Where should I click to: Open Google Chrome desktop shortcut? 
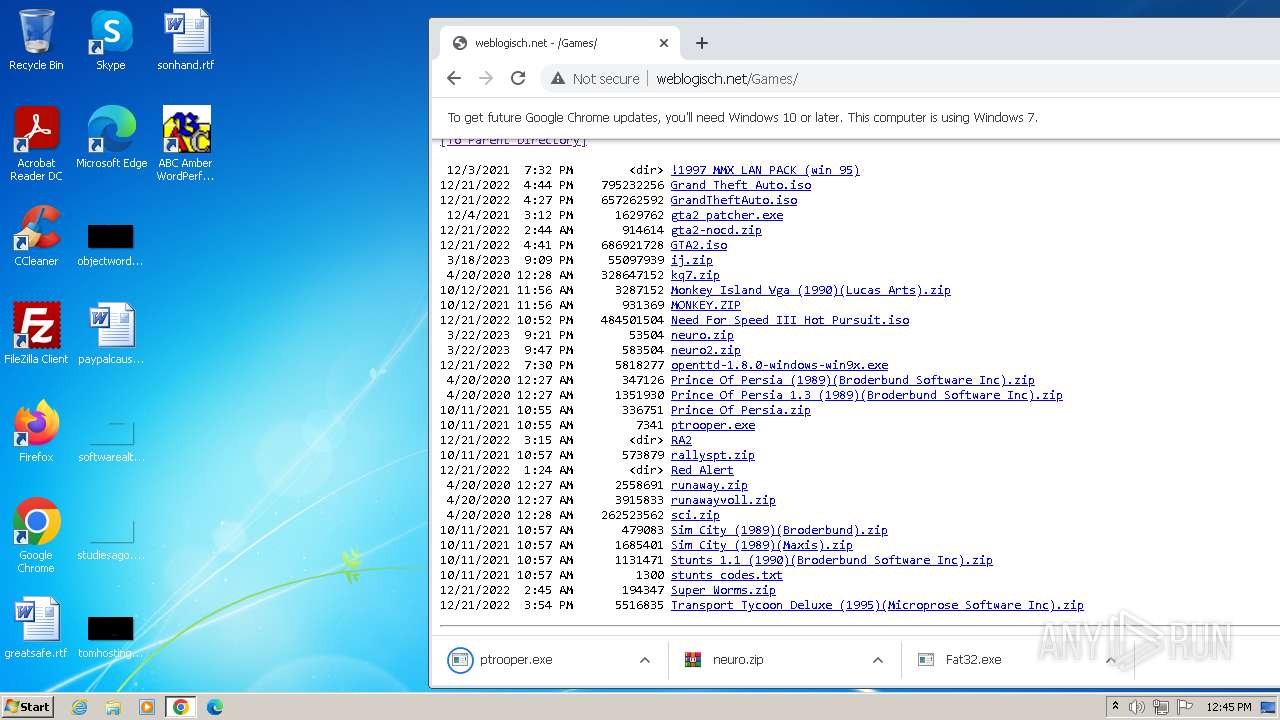[x=36, y=535]
